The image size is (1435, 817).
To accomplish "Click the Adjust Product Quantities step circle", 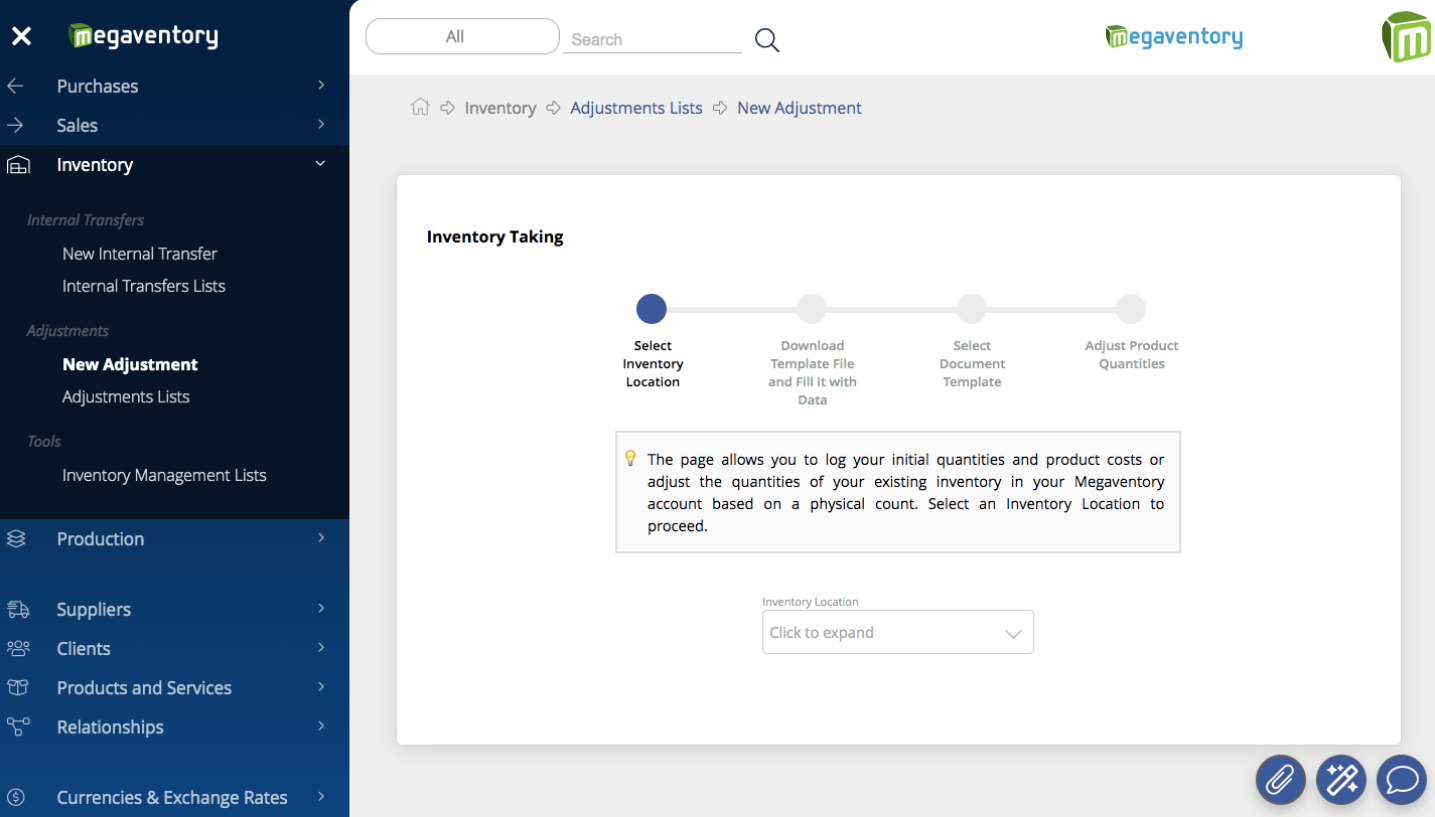I will [1131, 309].
